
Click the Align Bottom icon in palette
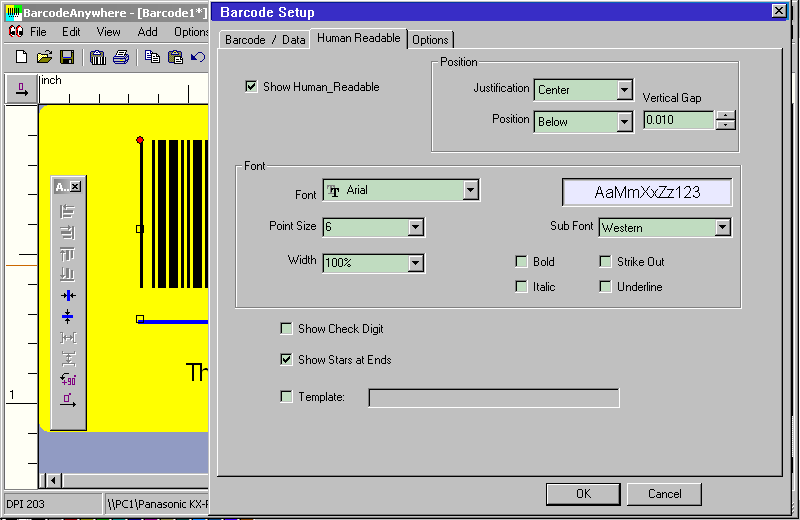tap(67, 275)
